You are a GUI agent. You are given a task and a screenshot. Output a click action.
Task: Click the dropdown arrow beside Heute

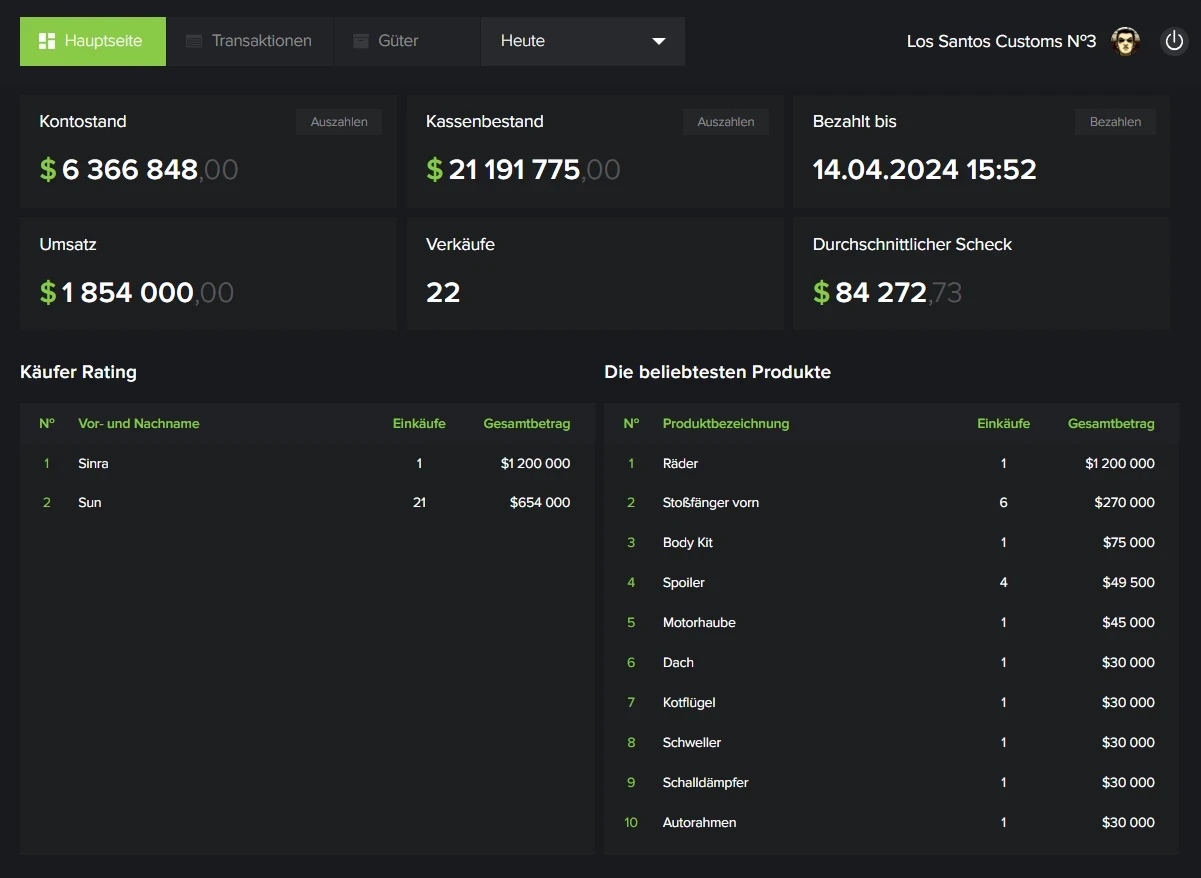pyautogui.click(x=658, y=41)
